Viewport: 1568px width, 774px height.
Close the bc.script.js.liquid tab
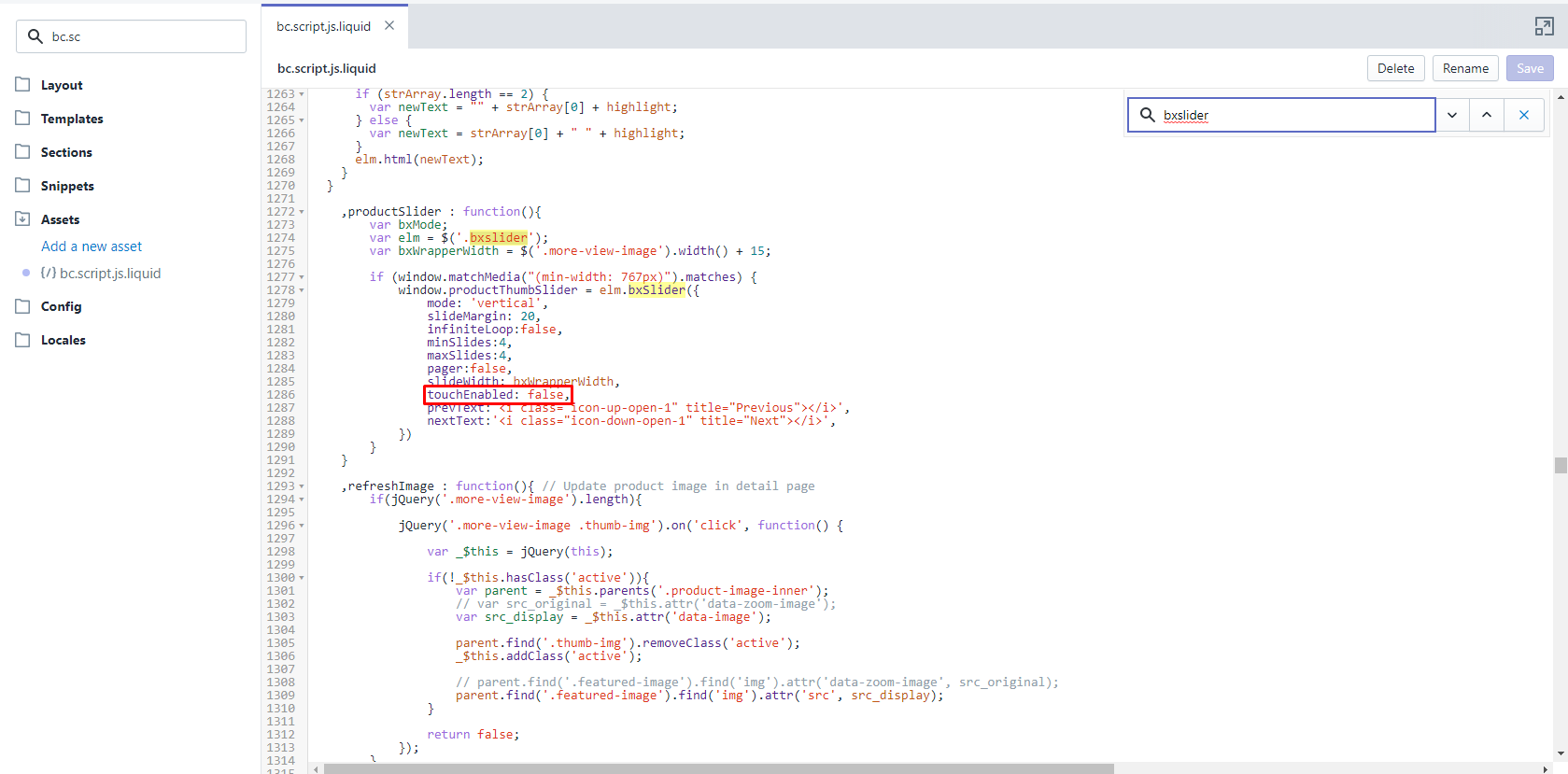389,25
